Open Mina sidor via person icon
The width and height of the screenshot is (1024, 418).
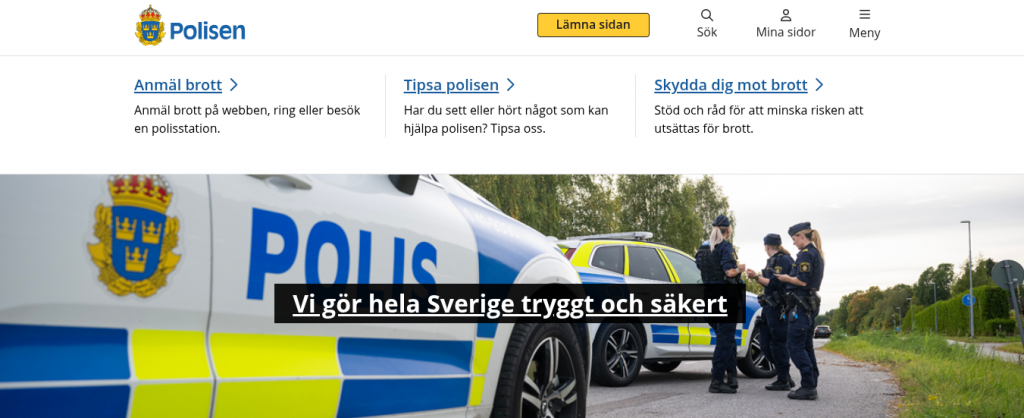(x=786, y=15)
